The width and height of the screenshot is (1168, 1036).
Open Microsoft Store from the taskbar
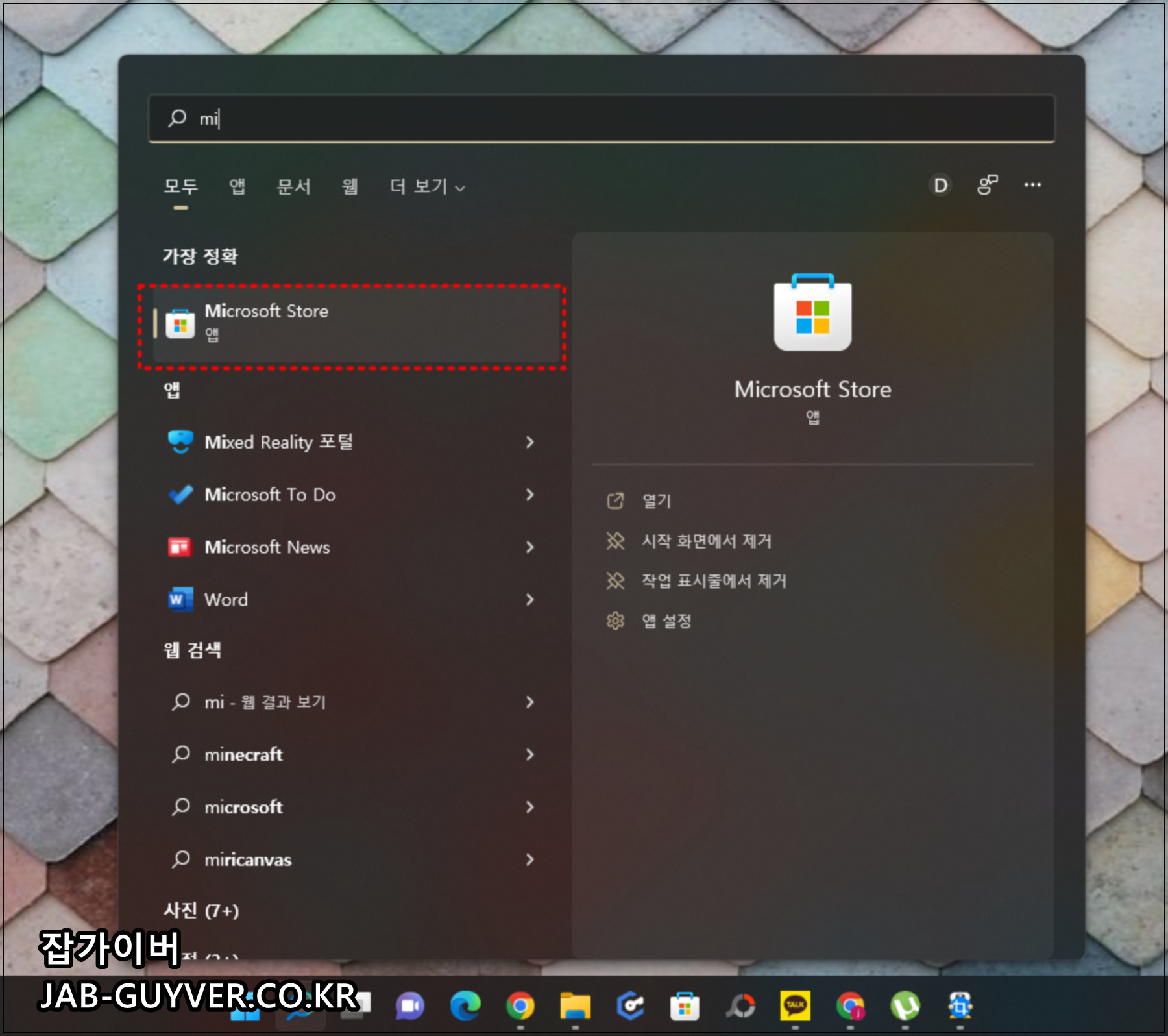click(x=685, y=1006)
